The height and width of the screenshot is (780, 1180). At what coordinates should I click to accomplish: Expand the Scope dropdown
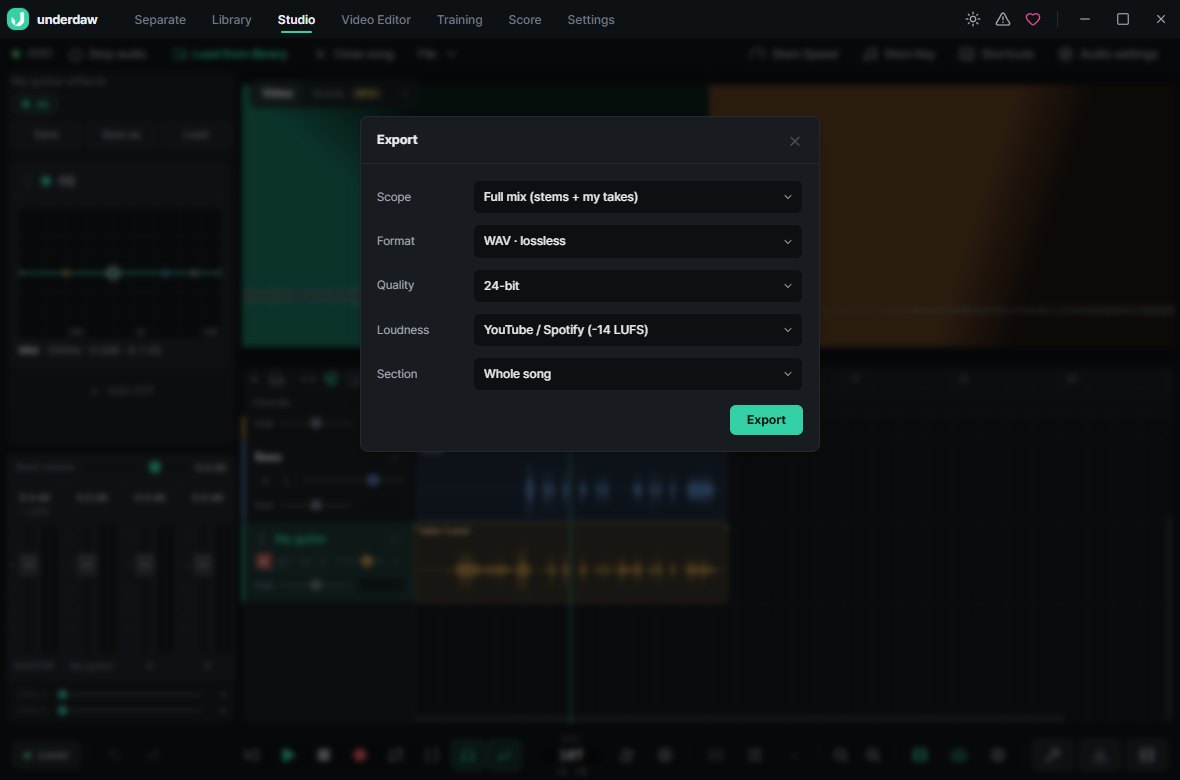pos(637,197)
